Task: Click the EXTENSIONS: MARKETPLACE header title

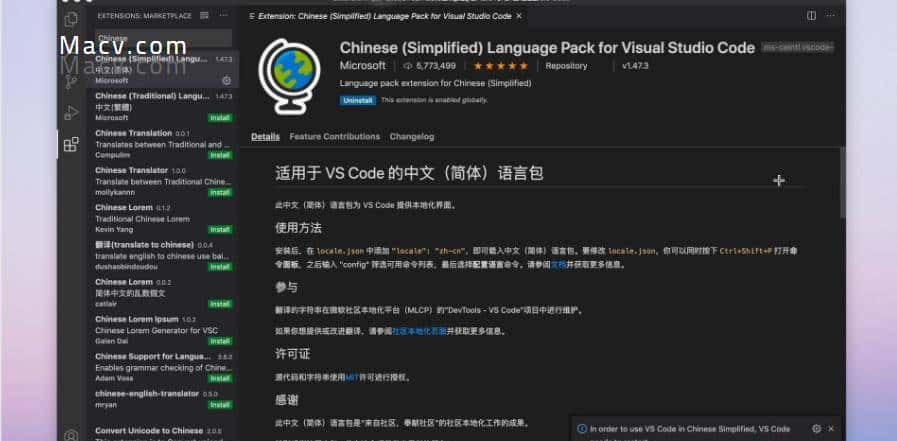Action: point(144,16)
